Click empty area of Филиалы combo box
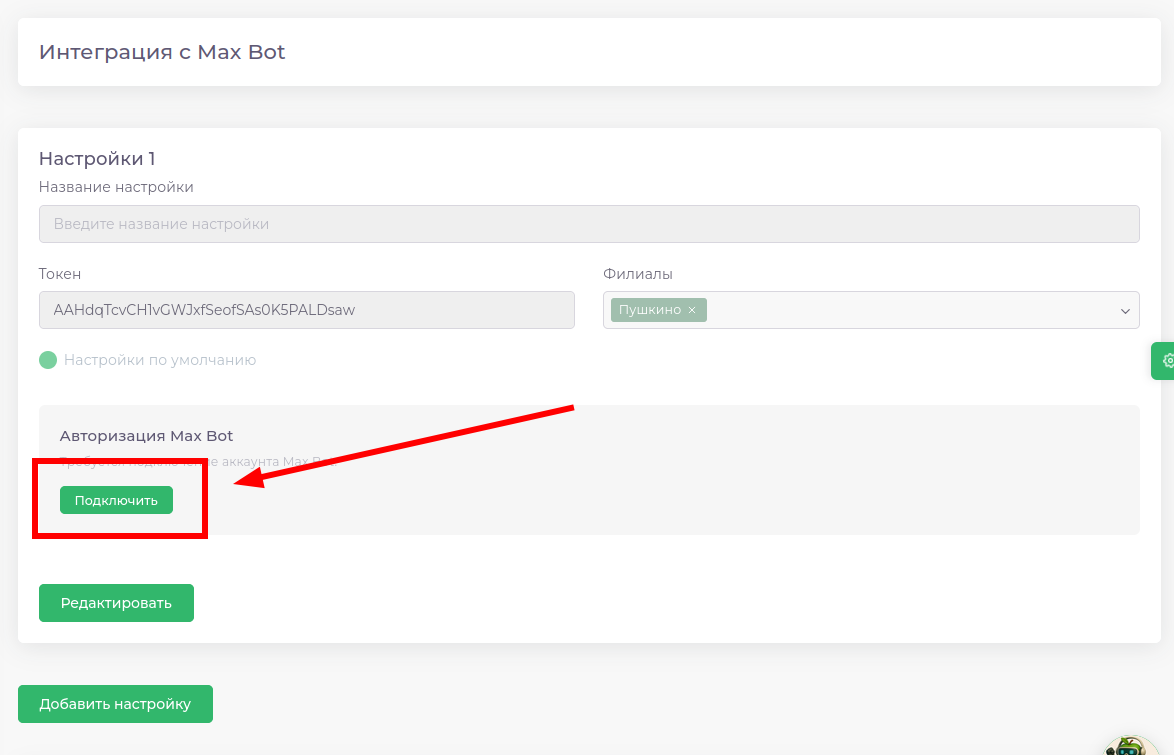Viewport: 1174px width, 755px height. 900,310
